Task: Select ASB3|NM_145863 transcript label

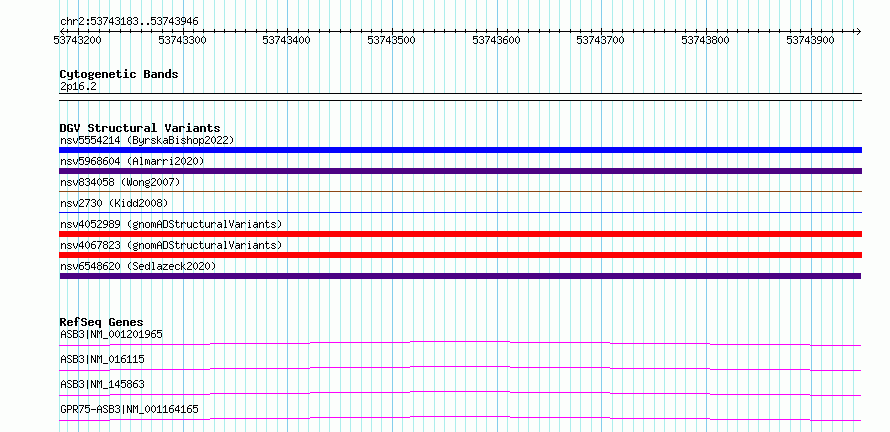Action: point(102,384)
